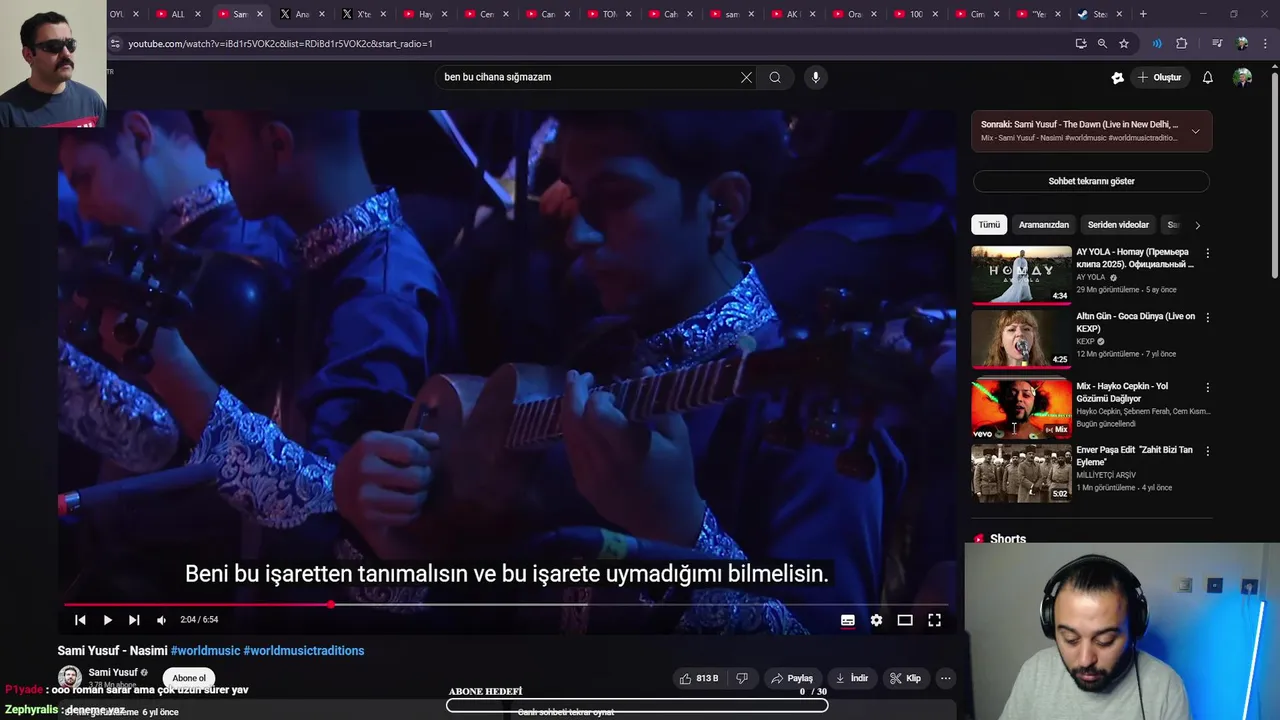Viewport: 1280px width, 720px height.
Task: Click the install app icon in address bar
Action: (1081, 44)
